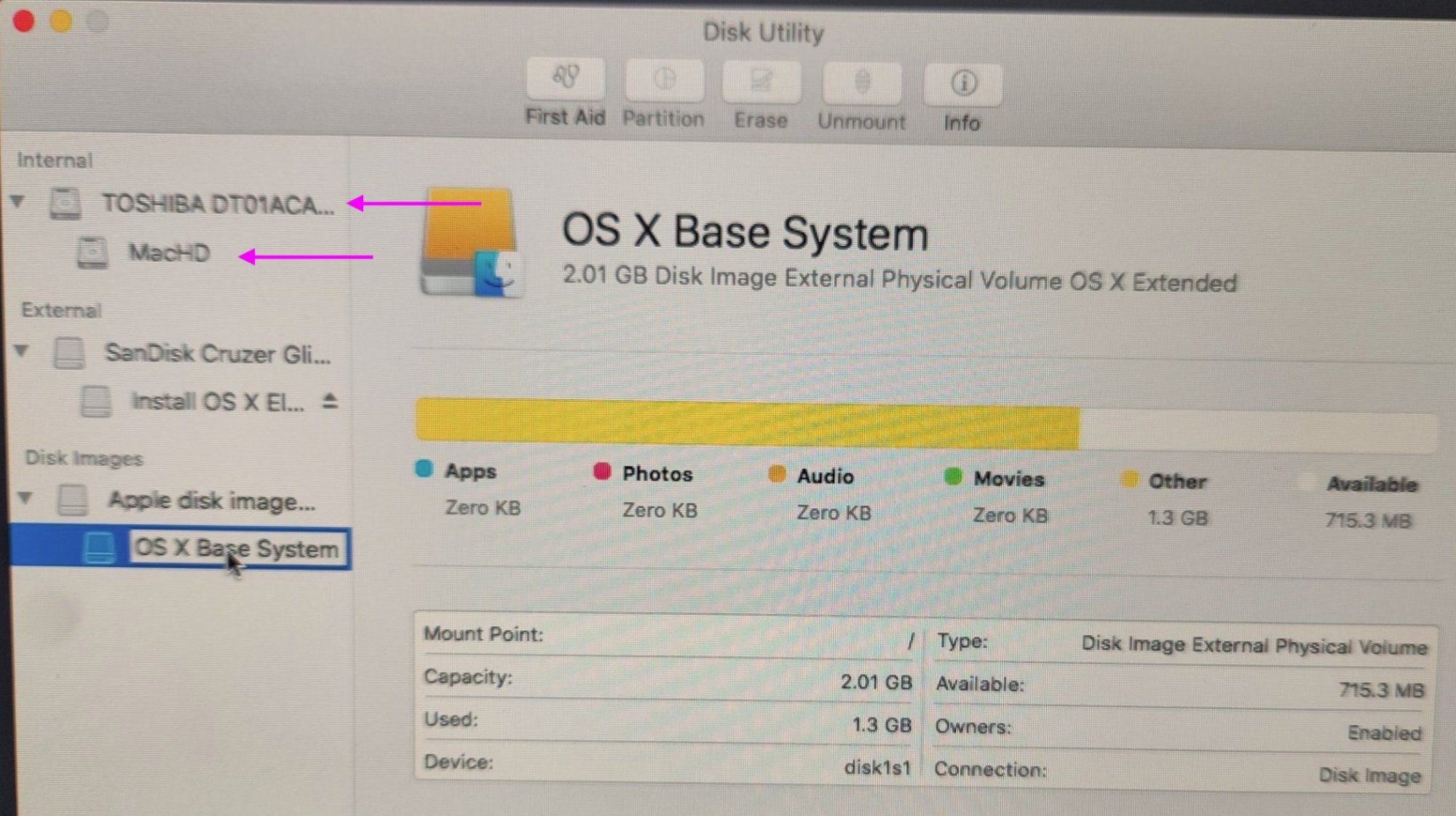Click the Used 1.3 GB value

pos(882,726)
